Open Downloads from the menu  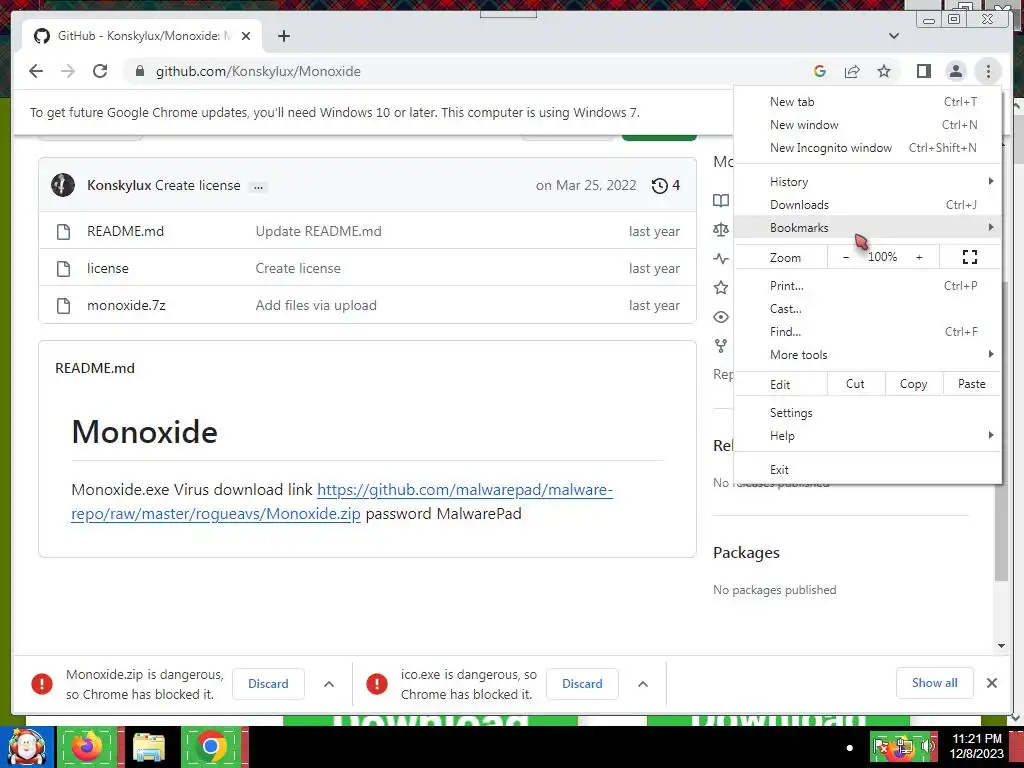867,204
